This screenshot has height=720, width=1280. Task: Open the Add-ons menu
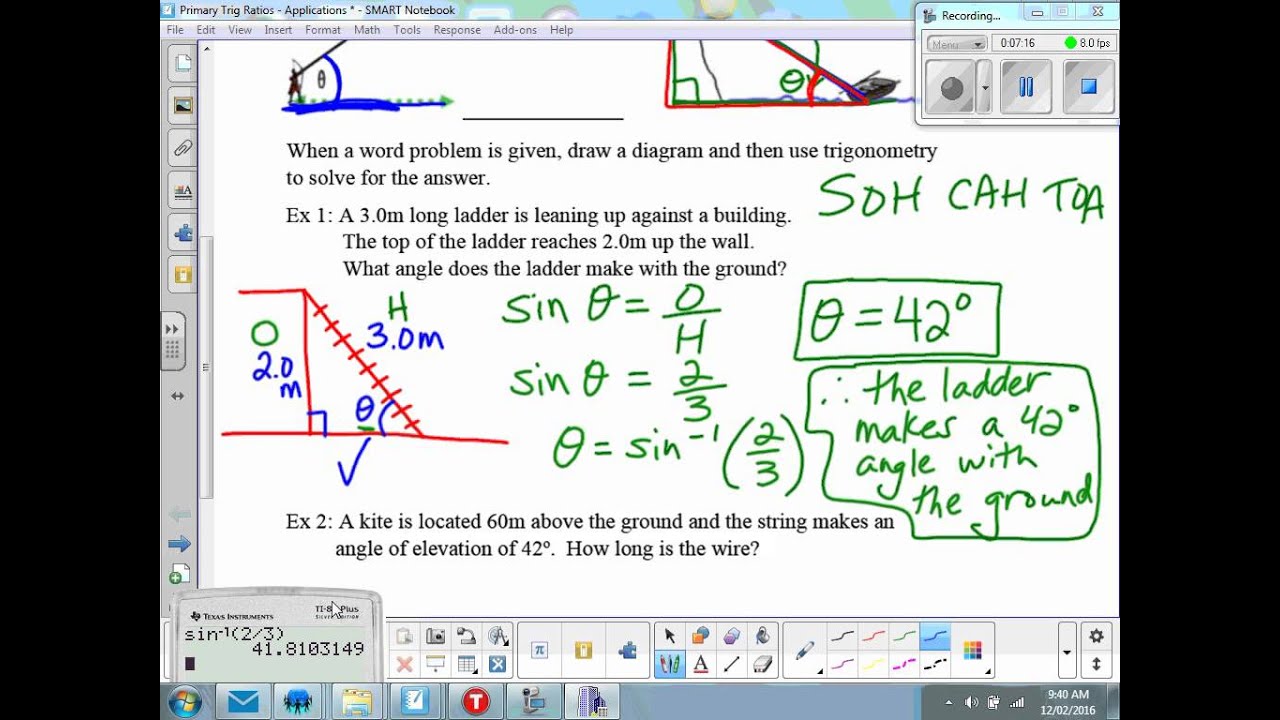point(515,30)
